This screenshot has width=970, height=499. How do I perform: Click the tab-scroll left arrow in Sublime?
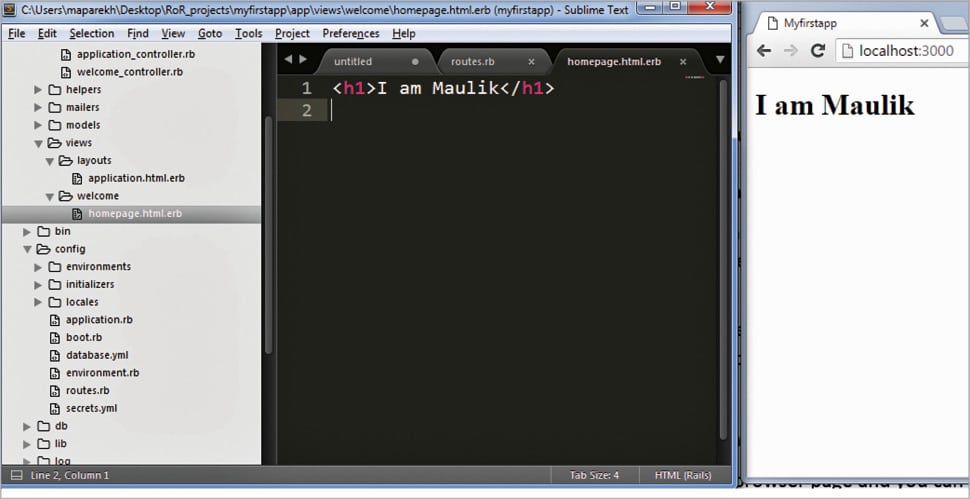[288, 60]
